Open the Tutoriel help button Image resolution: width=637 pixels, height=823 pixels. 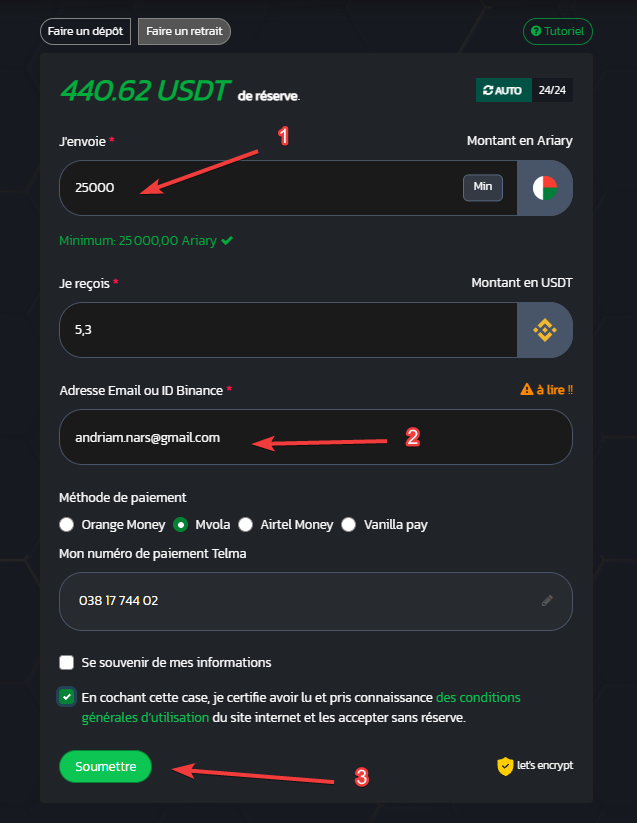click(x=558, y=31)
